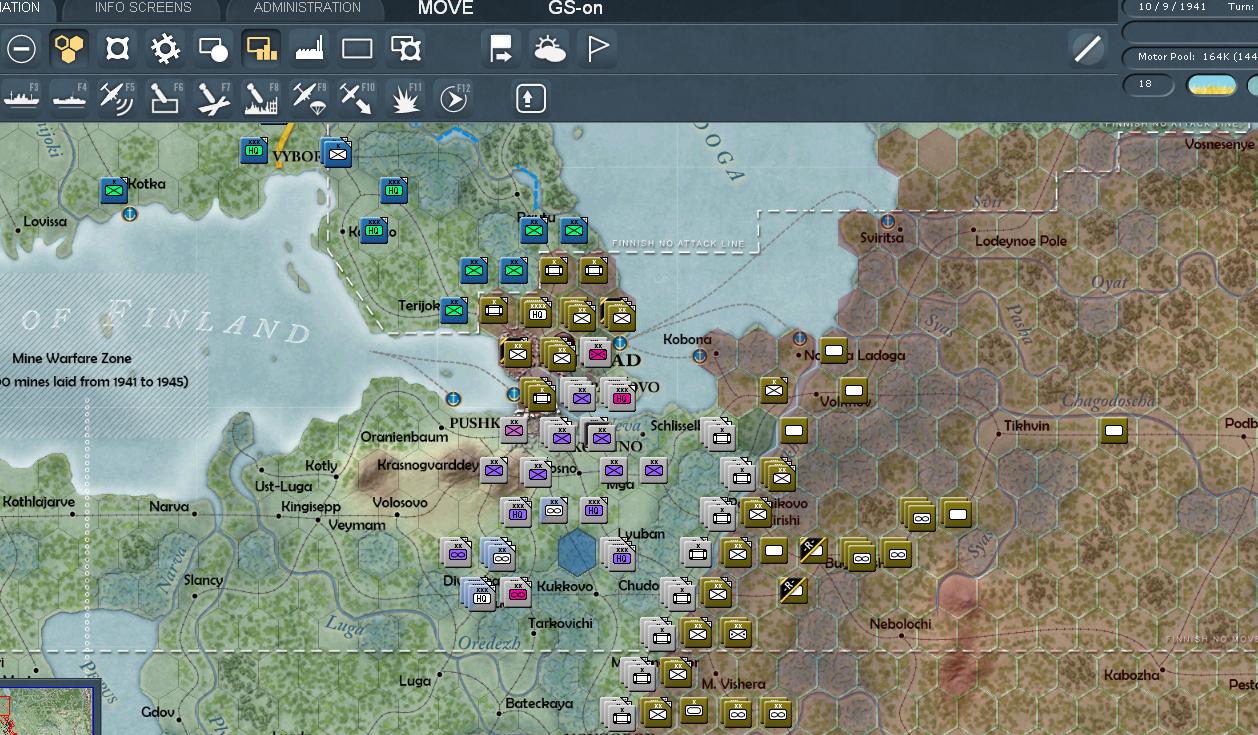Click the rectangle-with-circle toolbar icon

pos(213,48)
